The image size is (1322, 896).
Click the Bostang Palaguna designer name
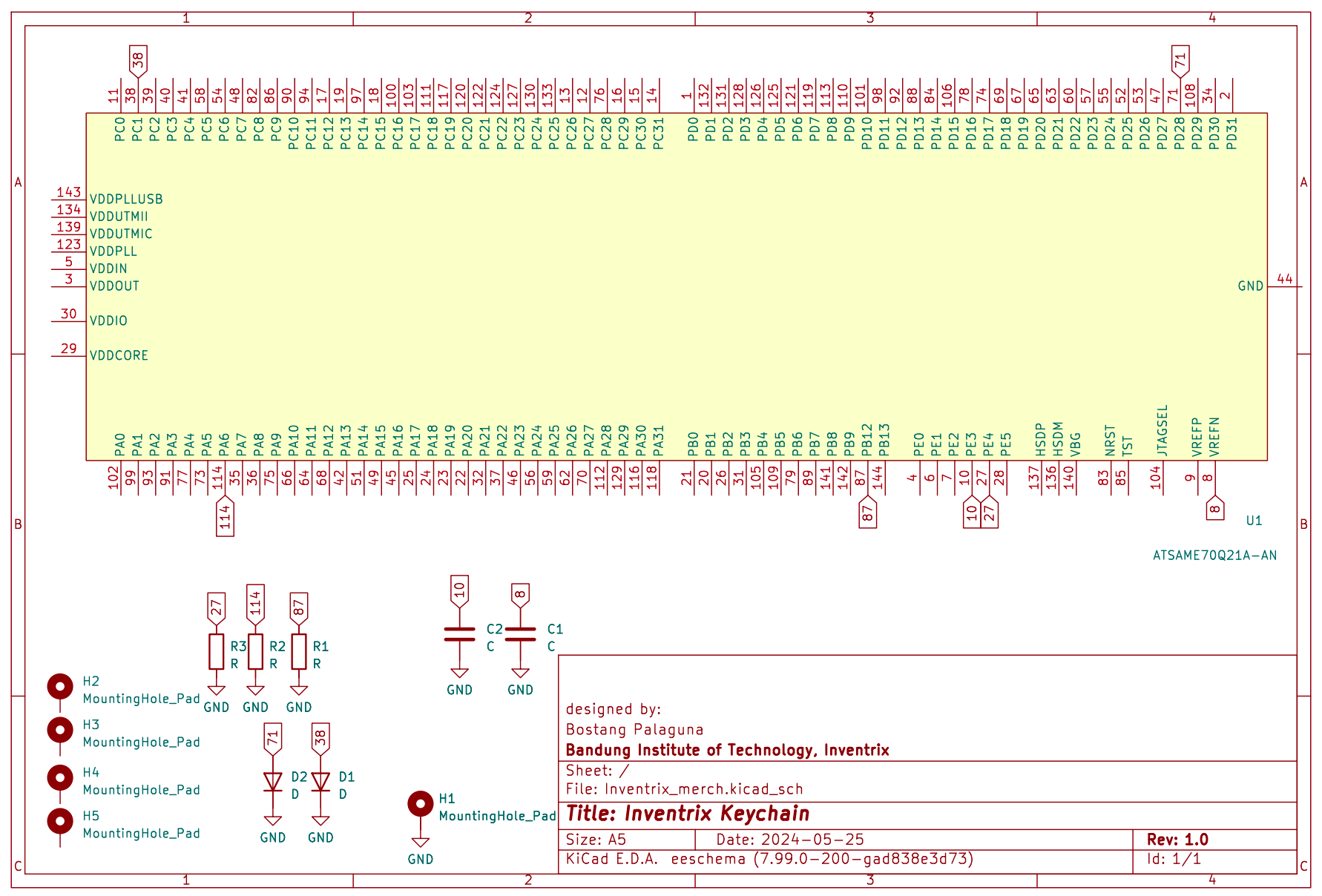coord(634,730)
